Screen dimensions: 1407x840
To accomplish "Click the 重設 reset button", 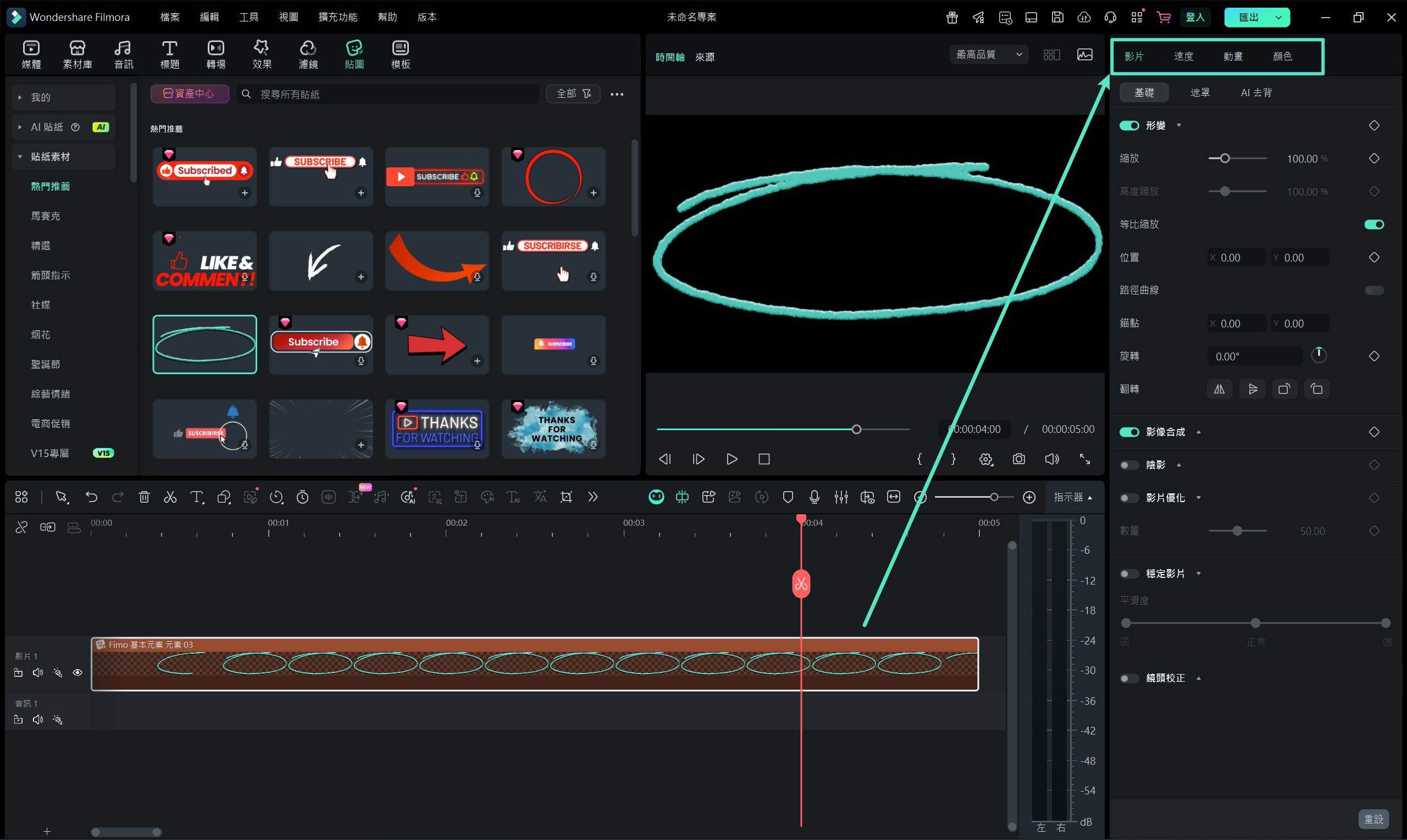I will [x=1373, y=819].
